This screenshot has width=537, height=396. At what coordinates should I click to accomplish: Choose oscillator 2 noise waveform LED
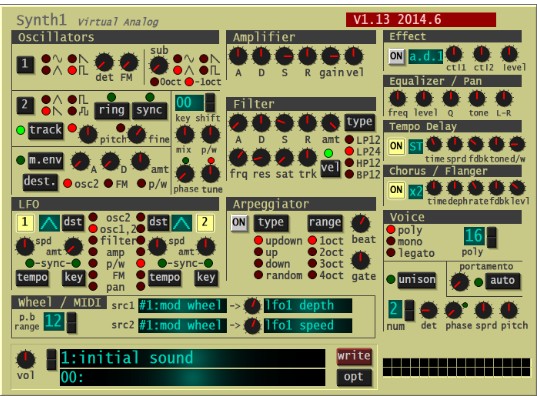point(72,111)
